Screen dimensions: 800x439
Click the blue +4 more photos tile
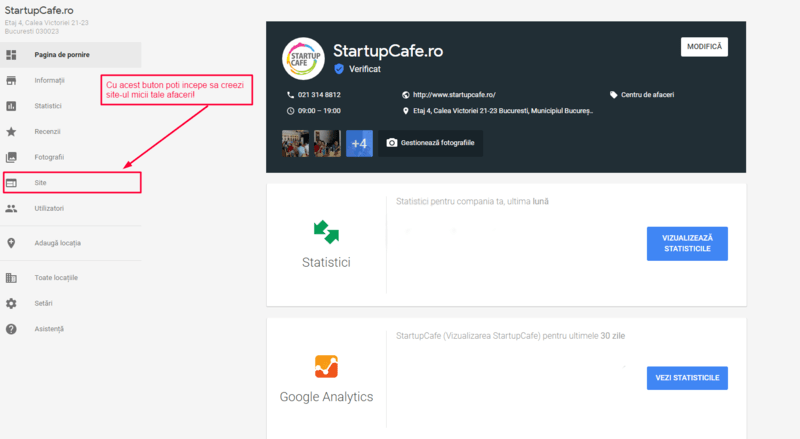[359, 143]
